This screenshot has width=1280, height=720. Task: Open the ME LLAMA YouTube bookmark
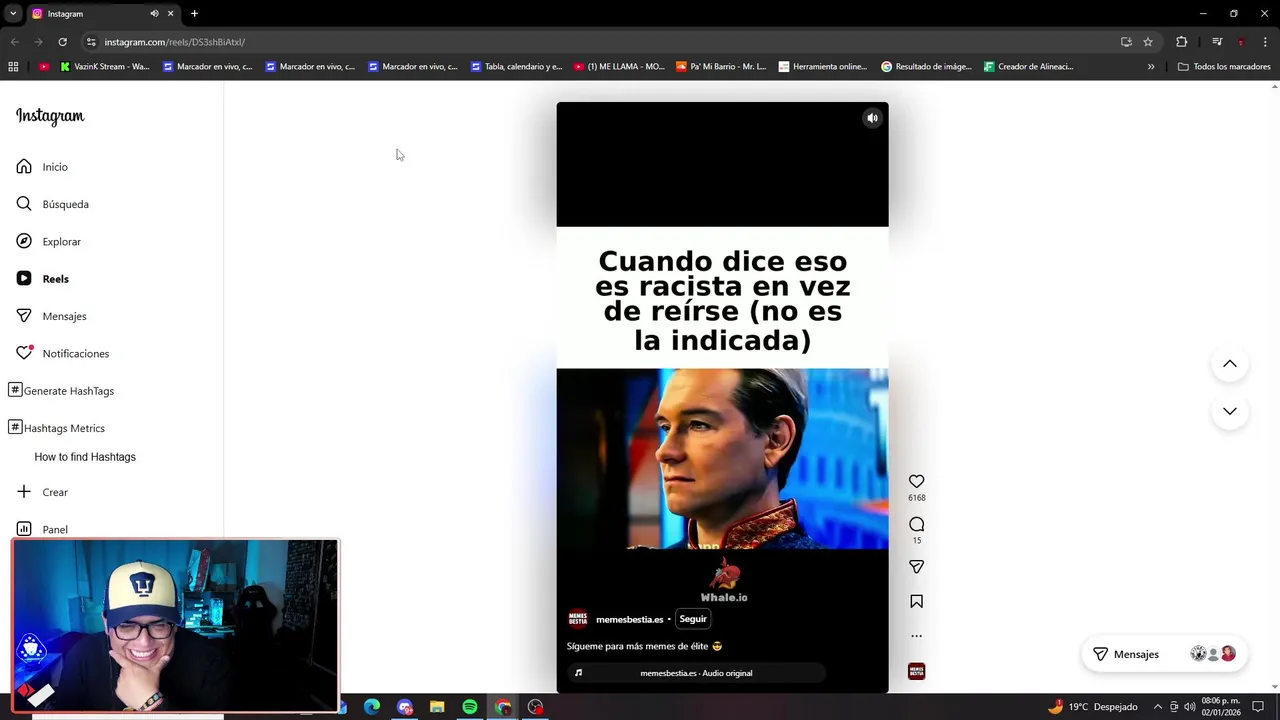click(x=619, y=67)
